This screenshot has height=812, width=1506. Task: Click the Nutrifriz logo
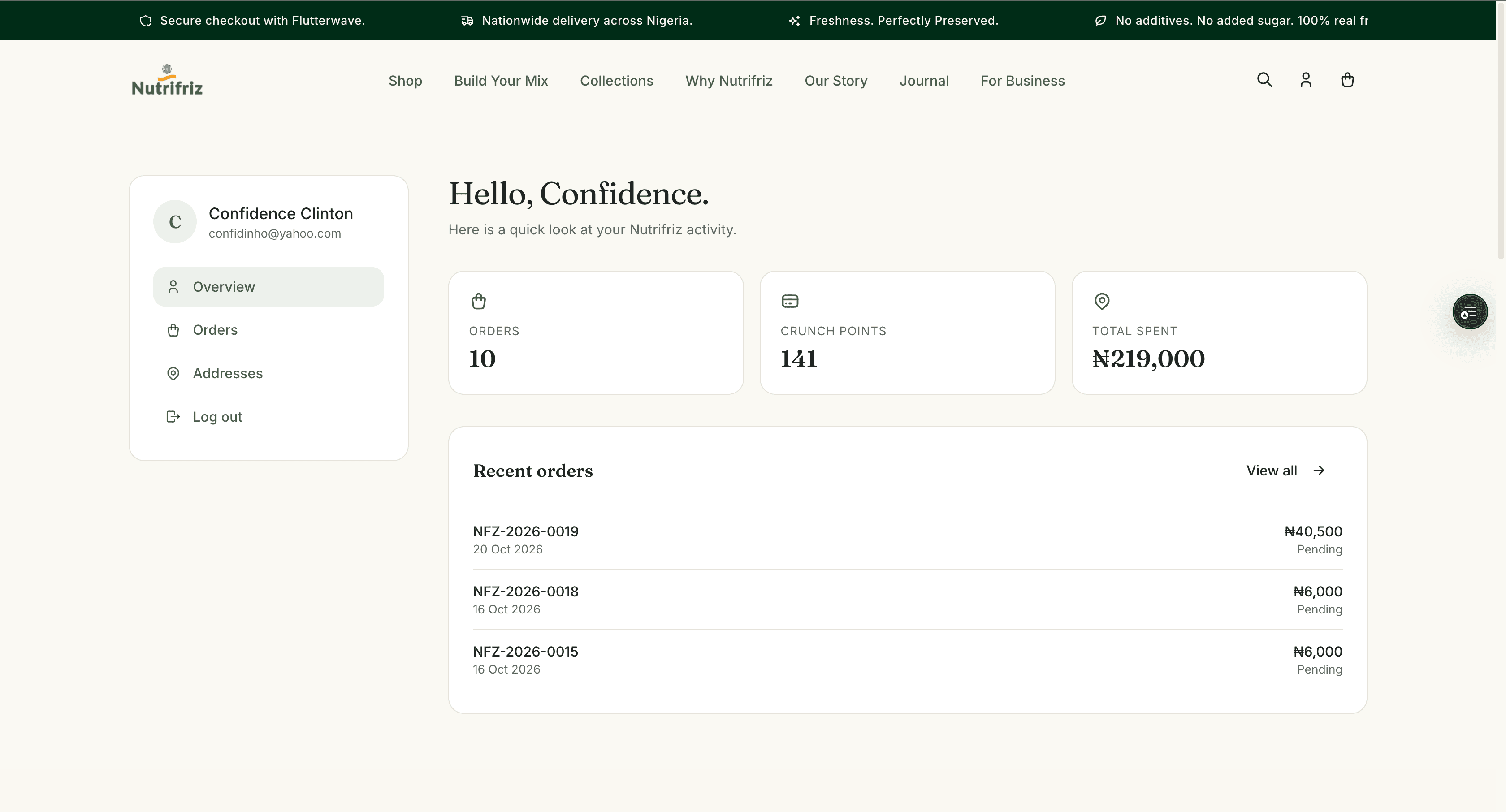pyautogui.click(x=167, y=80)
